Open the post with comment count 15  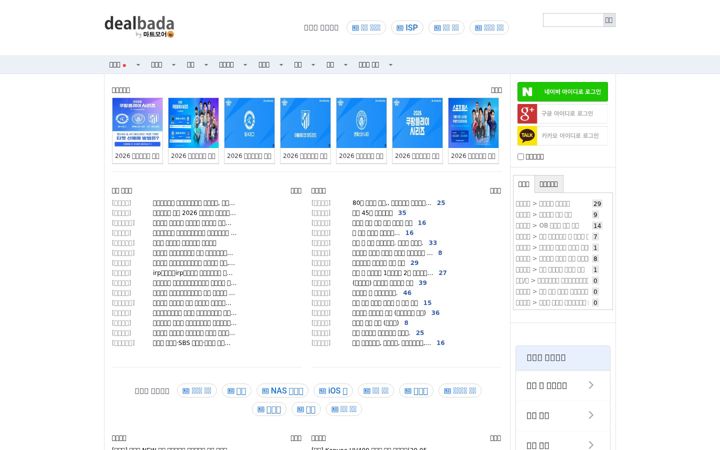(x=385, y=303)
